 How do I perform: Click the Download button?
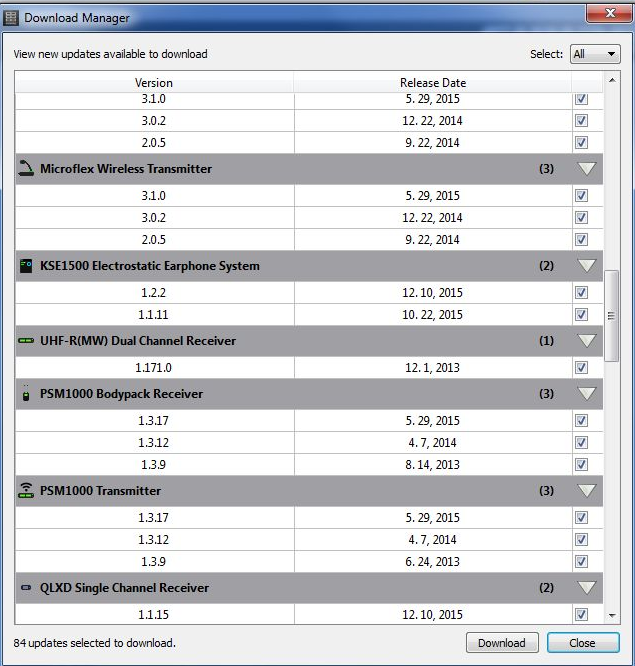click(502, 643)
